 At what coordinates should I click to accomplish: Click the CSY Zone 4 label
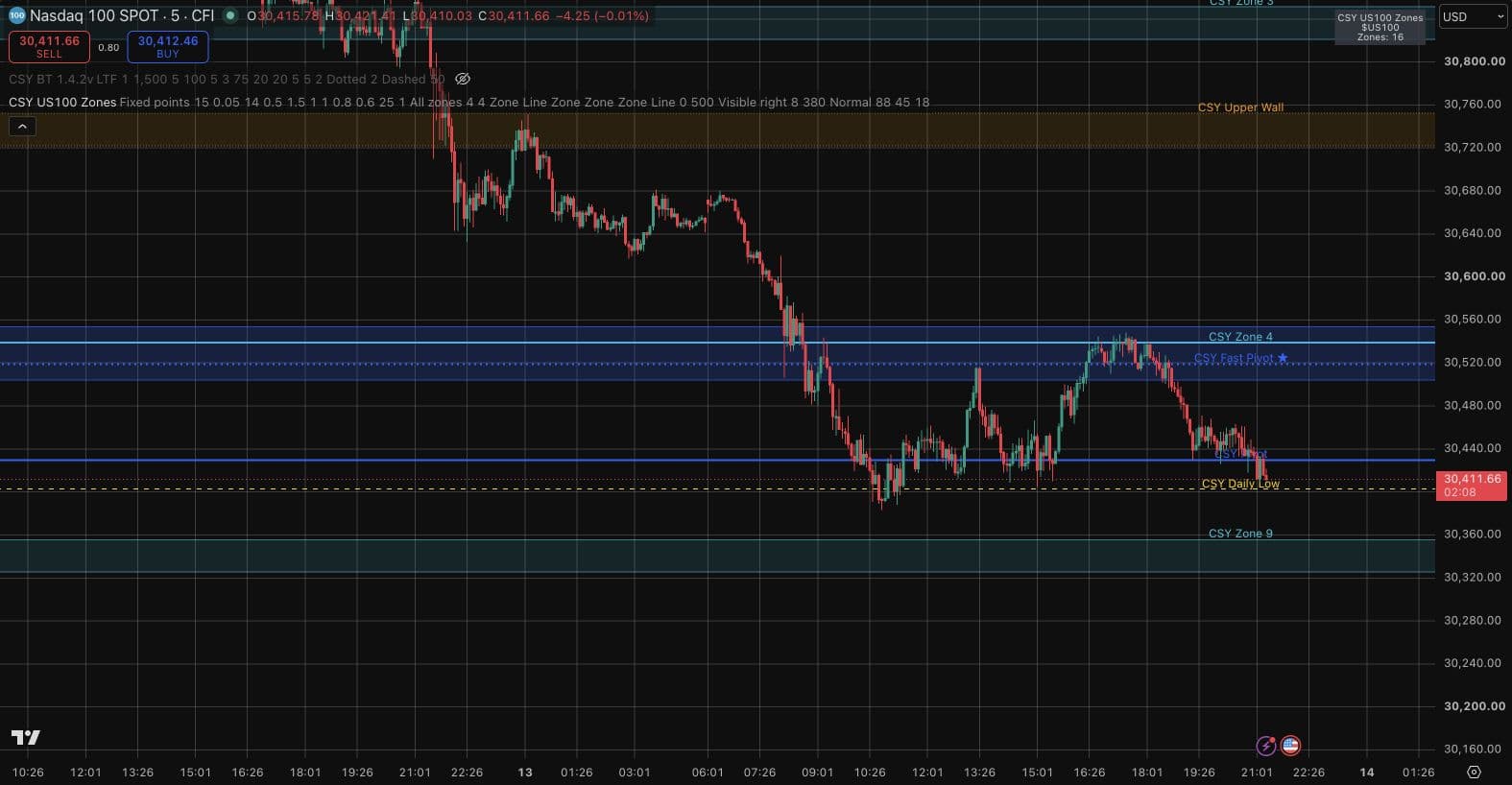(x=1240, y=337)
